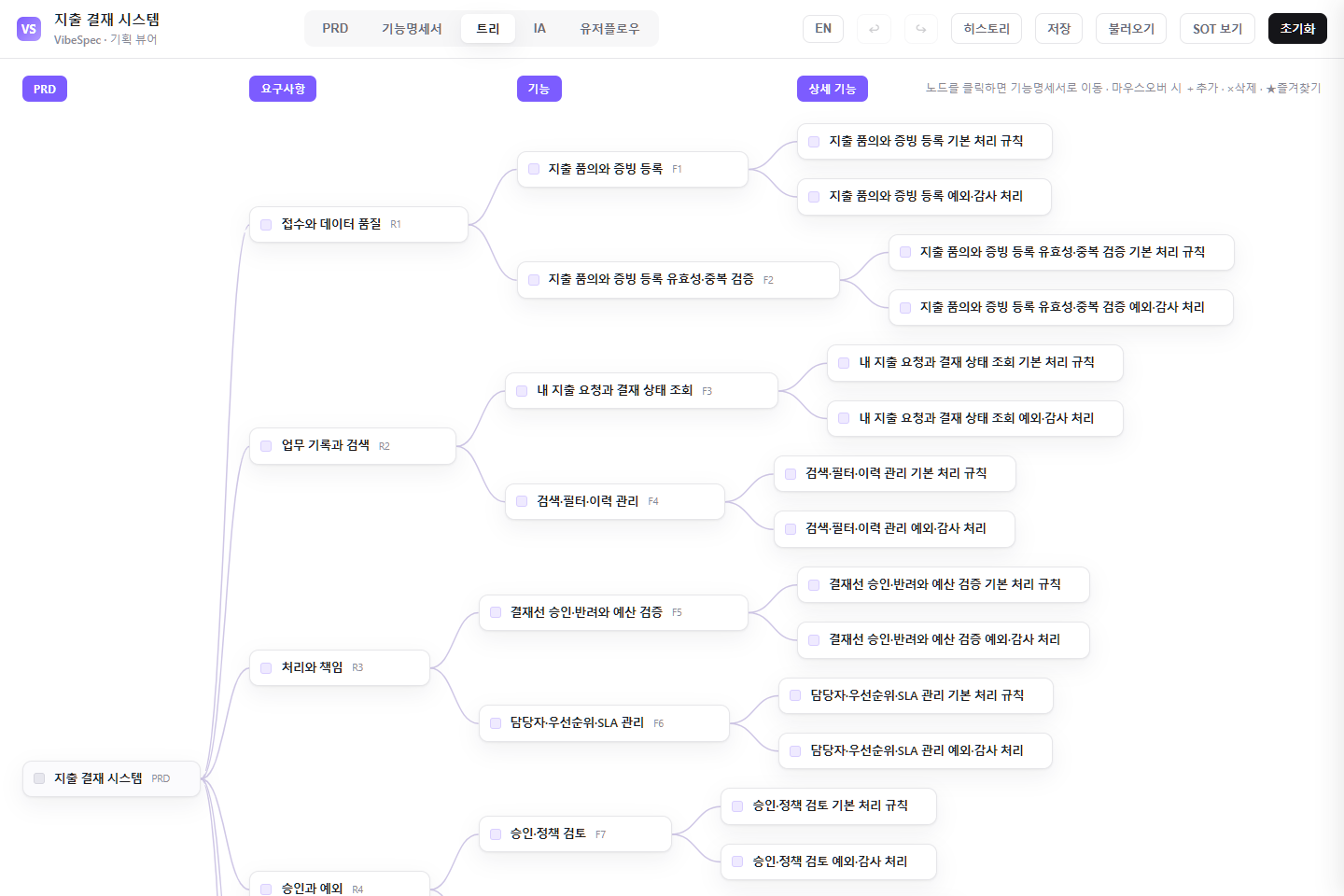The width and height of the screenshot is (1344, 896).
Task: Open the 히스토리 panel
Action: 987,29
